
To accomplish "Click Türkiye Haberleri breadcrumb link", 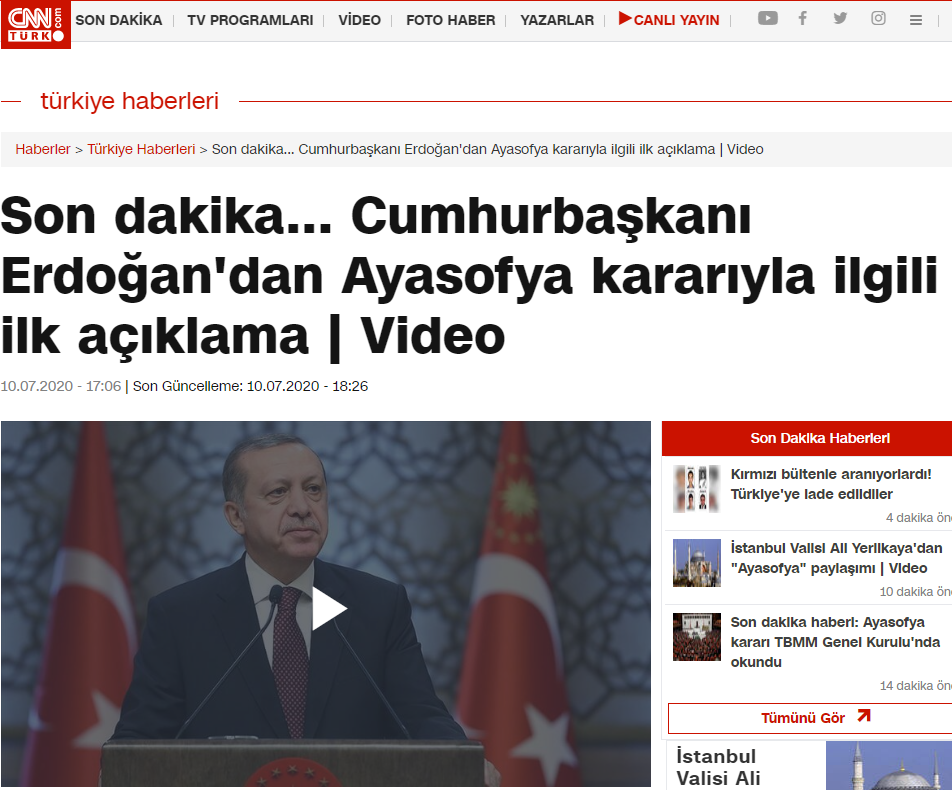I will tap(141, 149).
